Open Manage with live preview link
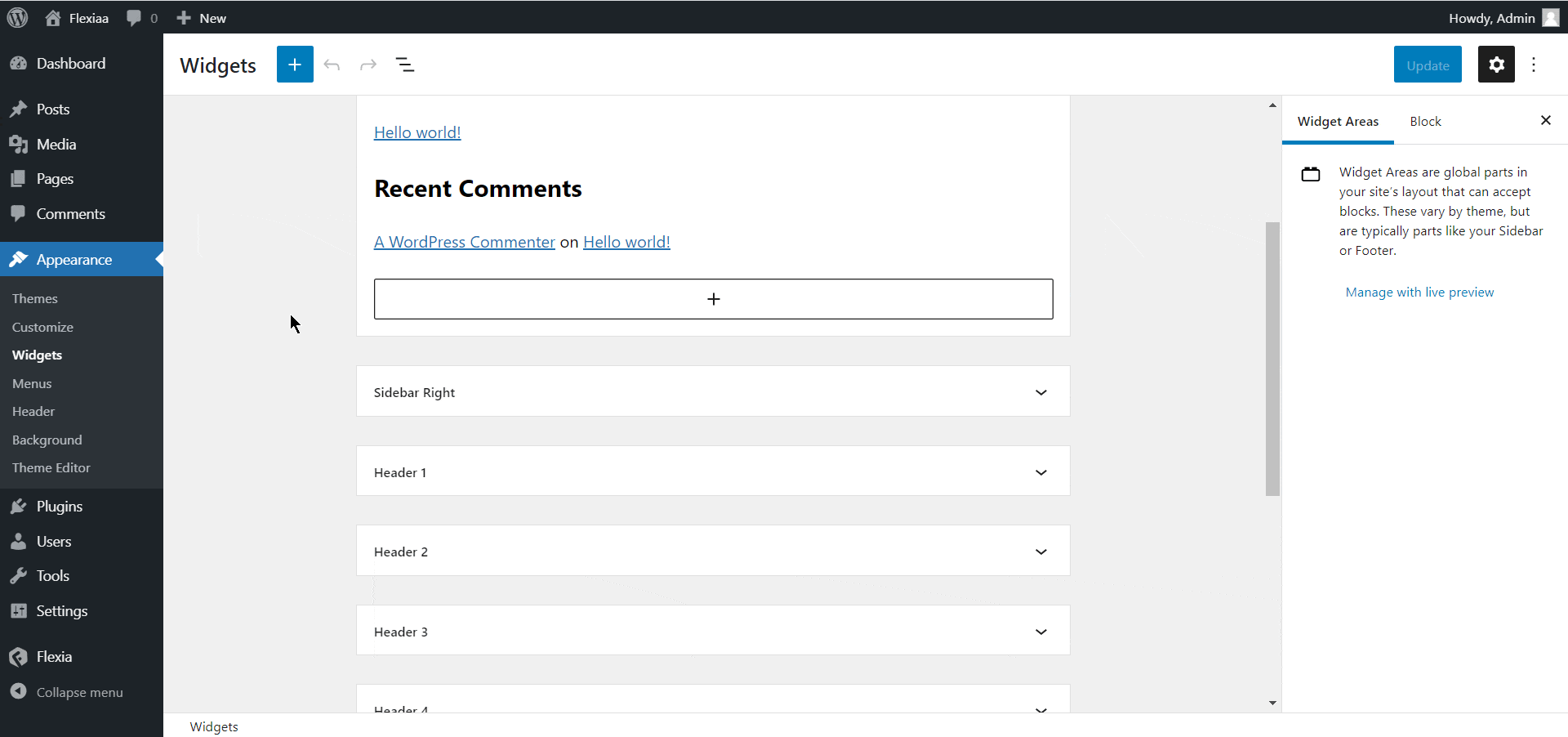 click(x=1419, y=293)
